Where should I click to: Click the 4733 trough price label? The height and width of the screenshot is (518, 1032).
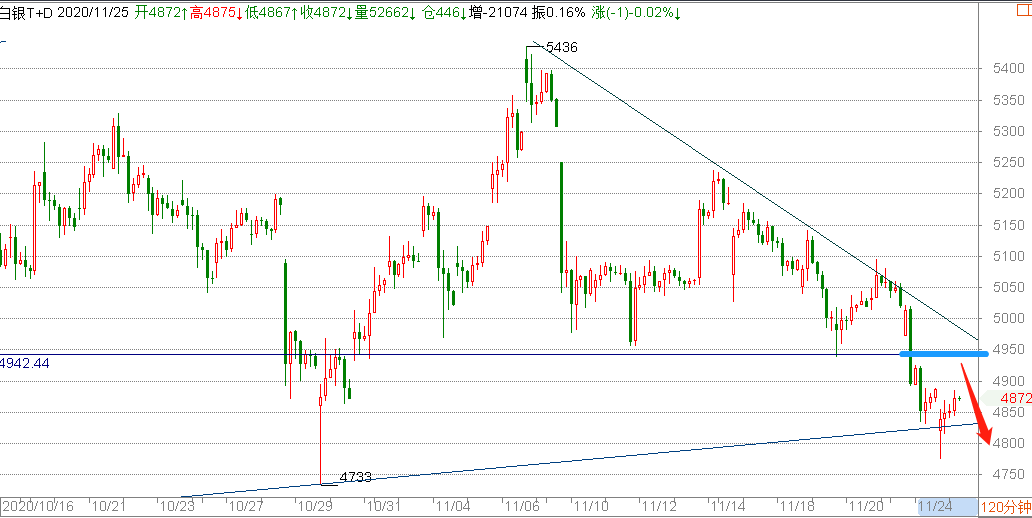[x=356, y=477]
